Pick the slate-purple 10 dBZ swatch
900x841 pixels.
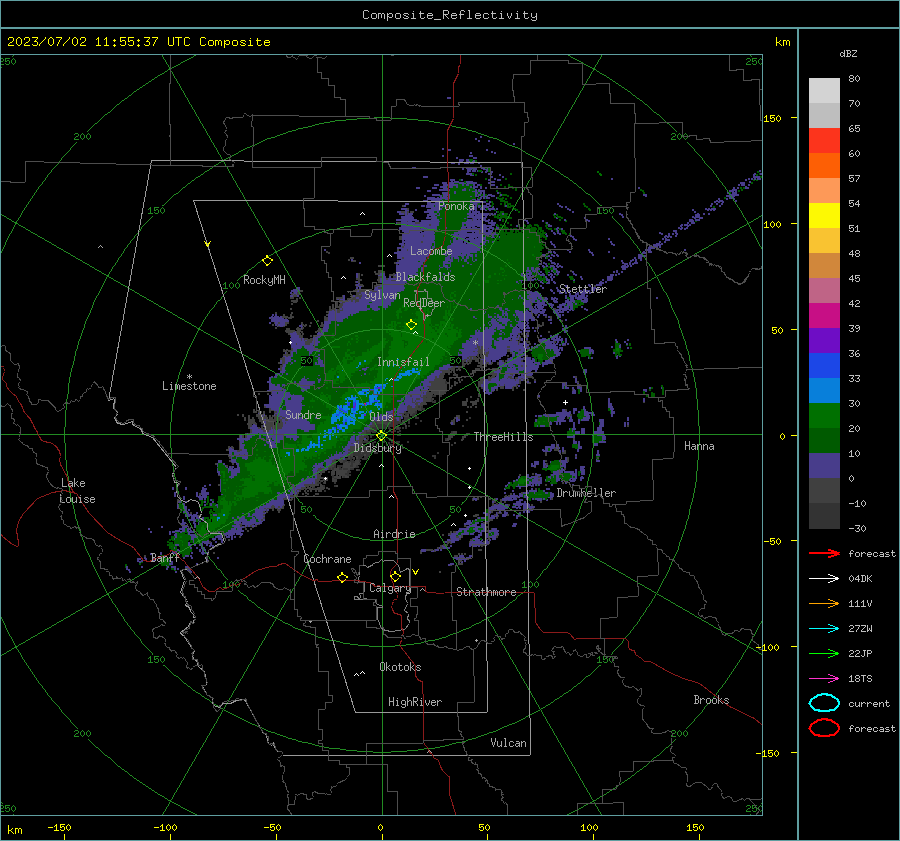824,466
